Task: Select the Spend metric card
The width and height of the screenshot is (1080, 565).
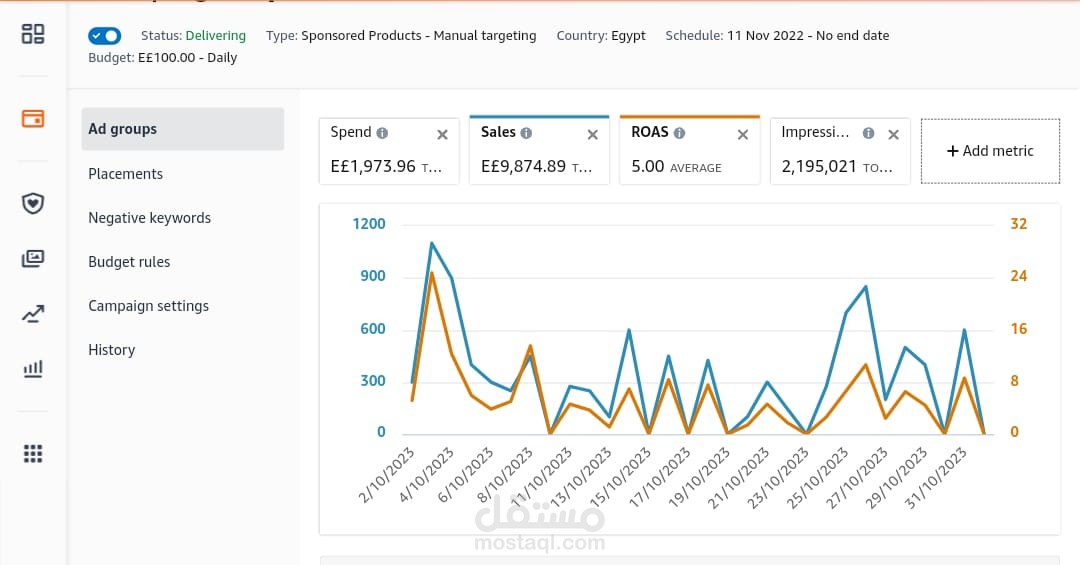Action: tap(389, 152)
